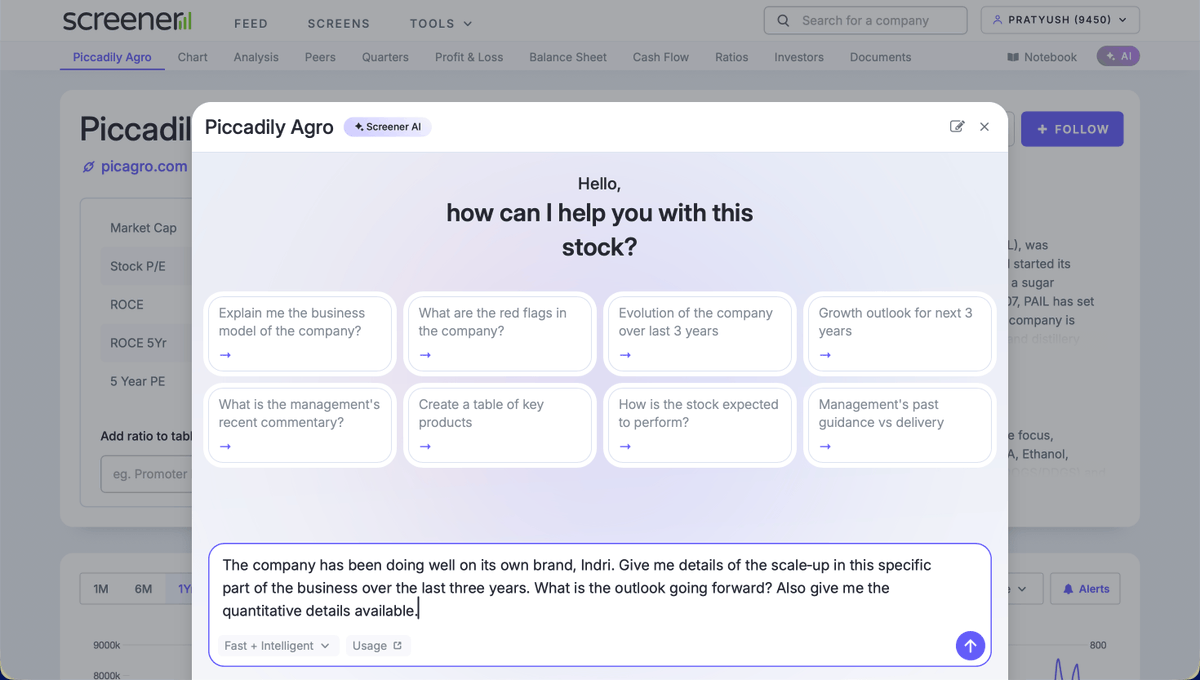Expand the PRATYUSH user account menu

[1061, 20]
